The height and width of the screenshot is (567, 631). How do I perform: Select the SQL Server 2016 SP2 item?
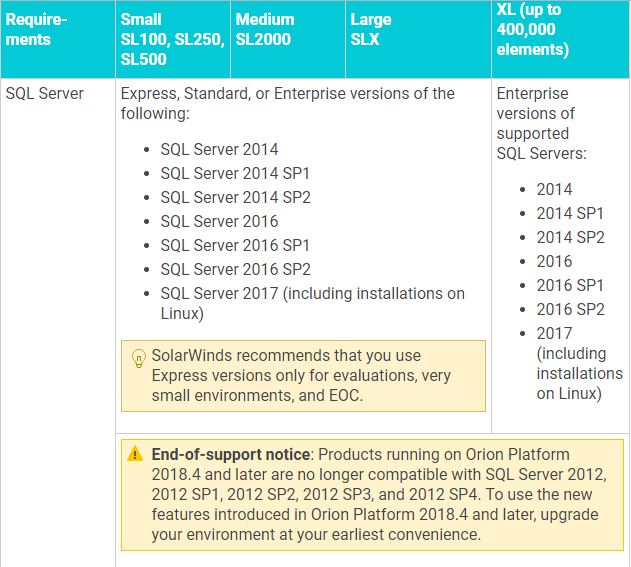(x=235, y=270)
